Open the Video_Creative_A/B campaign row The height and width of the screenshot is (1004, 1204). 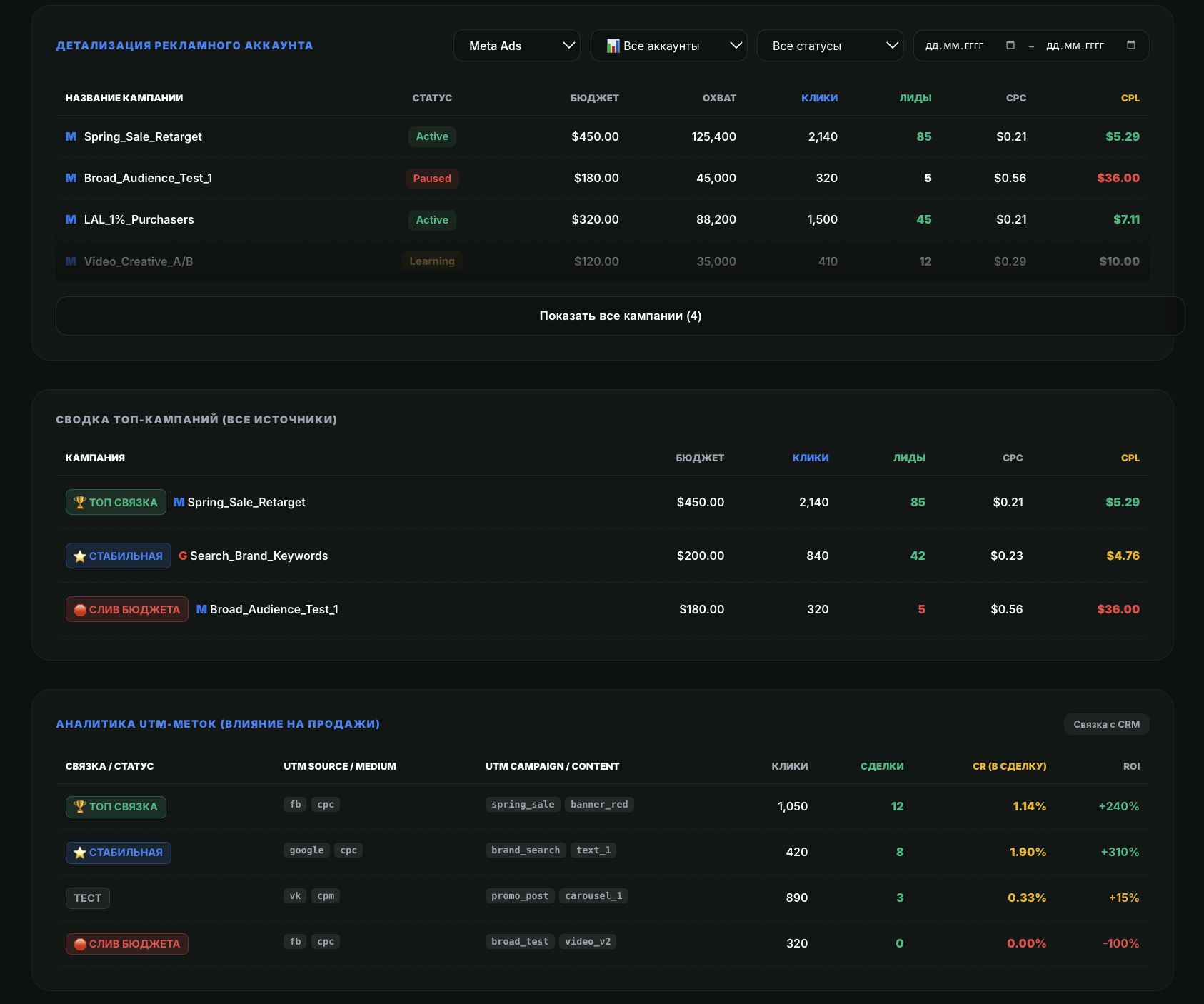coord(603,261)
